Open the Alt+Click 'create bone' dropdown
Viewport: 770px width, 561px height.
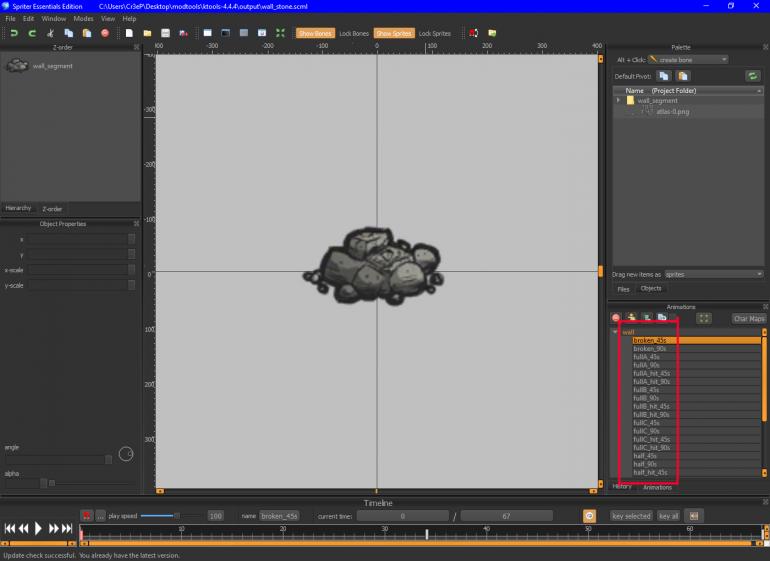688,59
